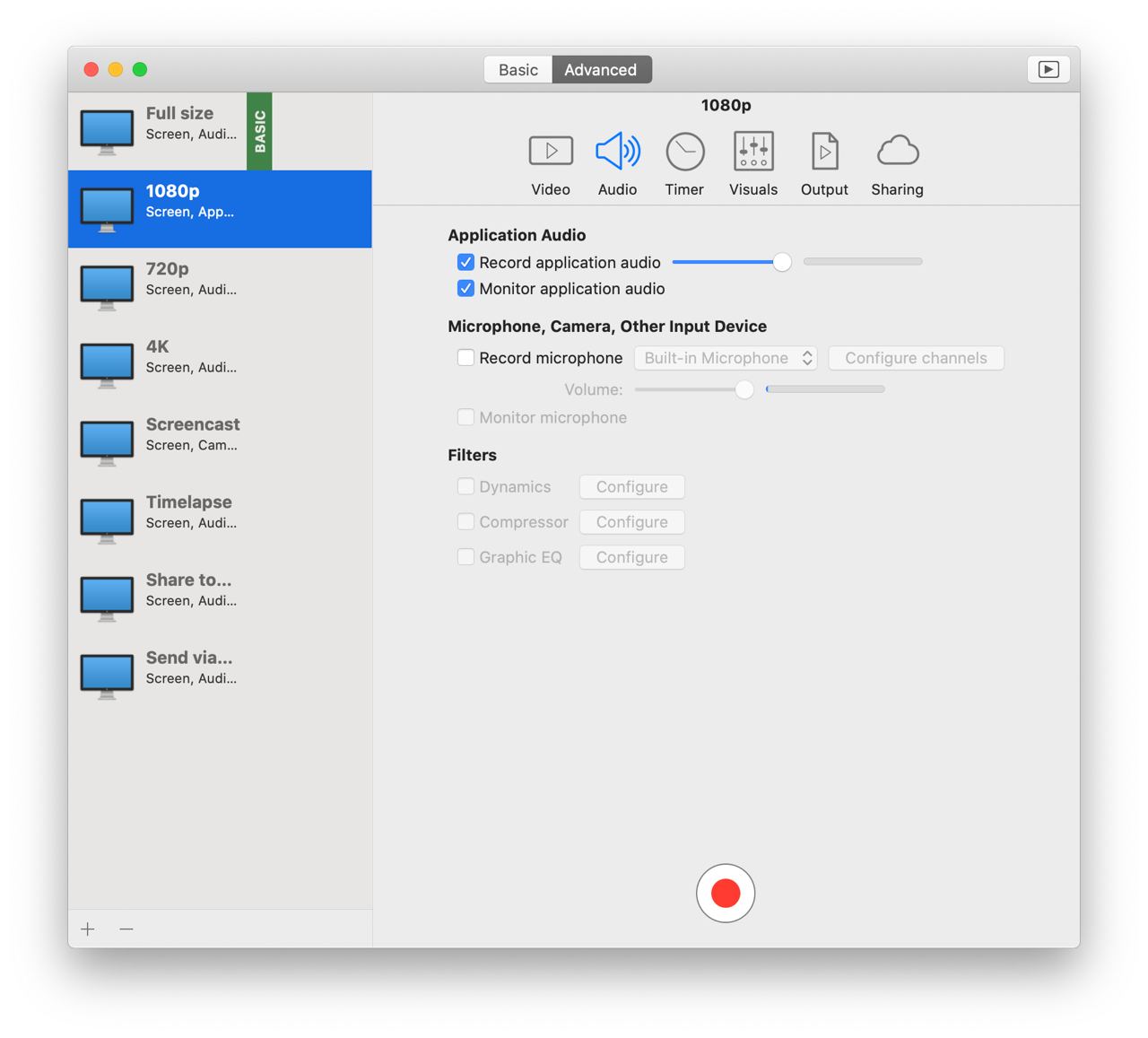Select the Audio speaker icon
This screenshot has height=1038, width=1148.
pyautogui.click(x=618, y=151)
